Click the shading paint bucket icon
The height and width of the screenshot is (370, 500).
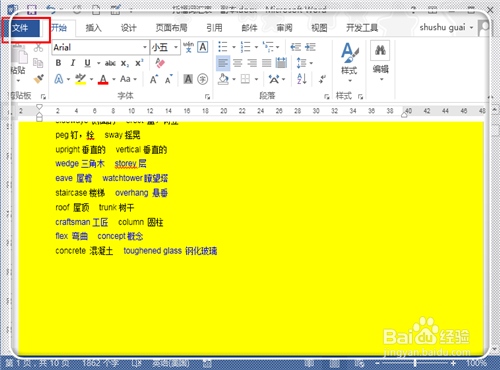point(223,79)
